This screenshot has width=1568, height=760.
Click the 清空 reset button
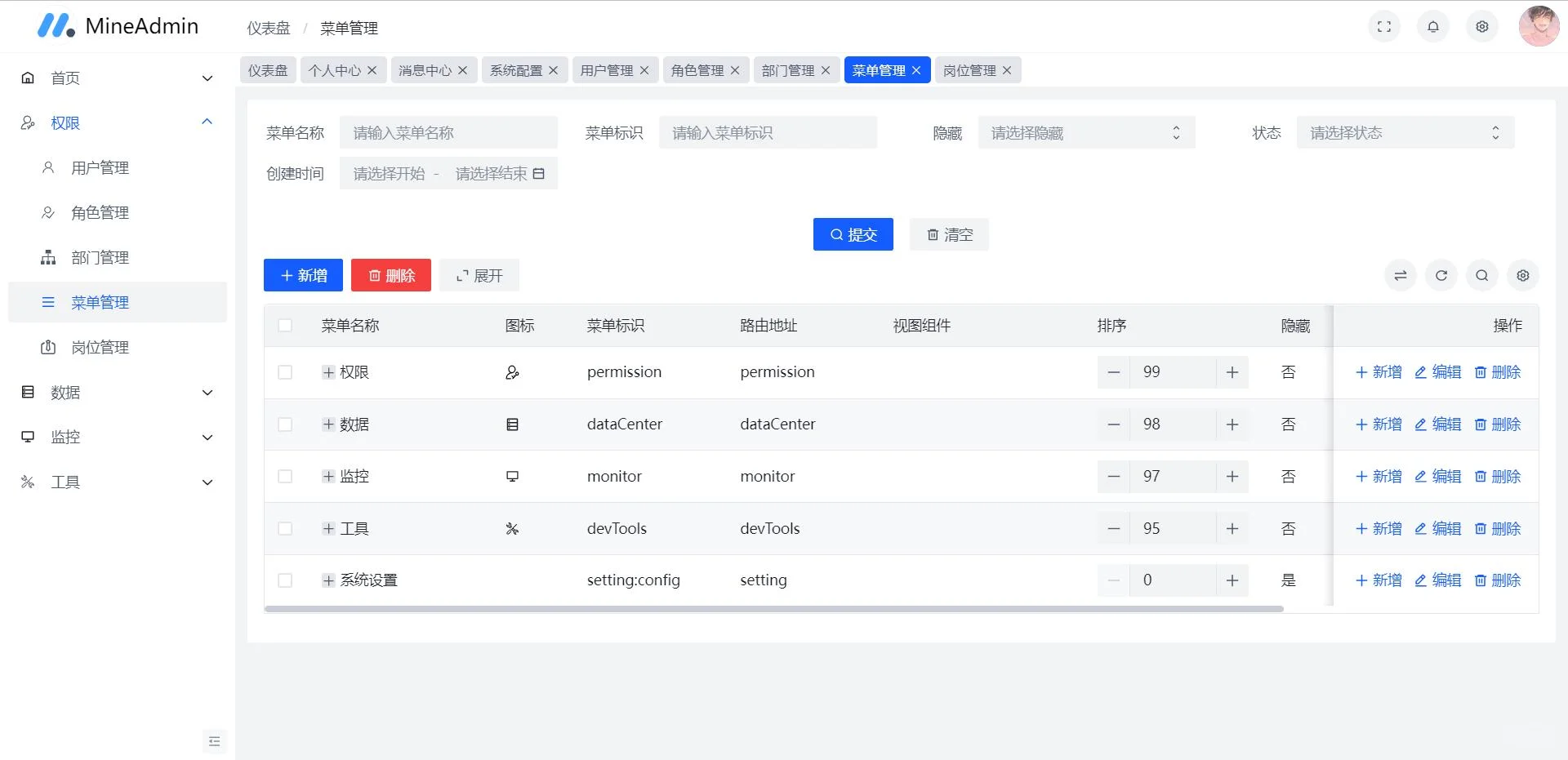[950, 234]
